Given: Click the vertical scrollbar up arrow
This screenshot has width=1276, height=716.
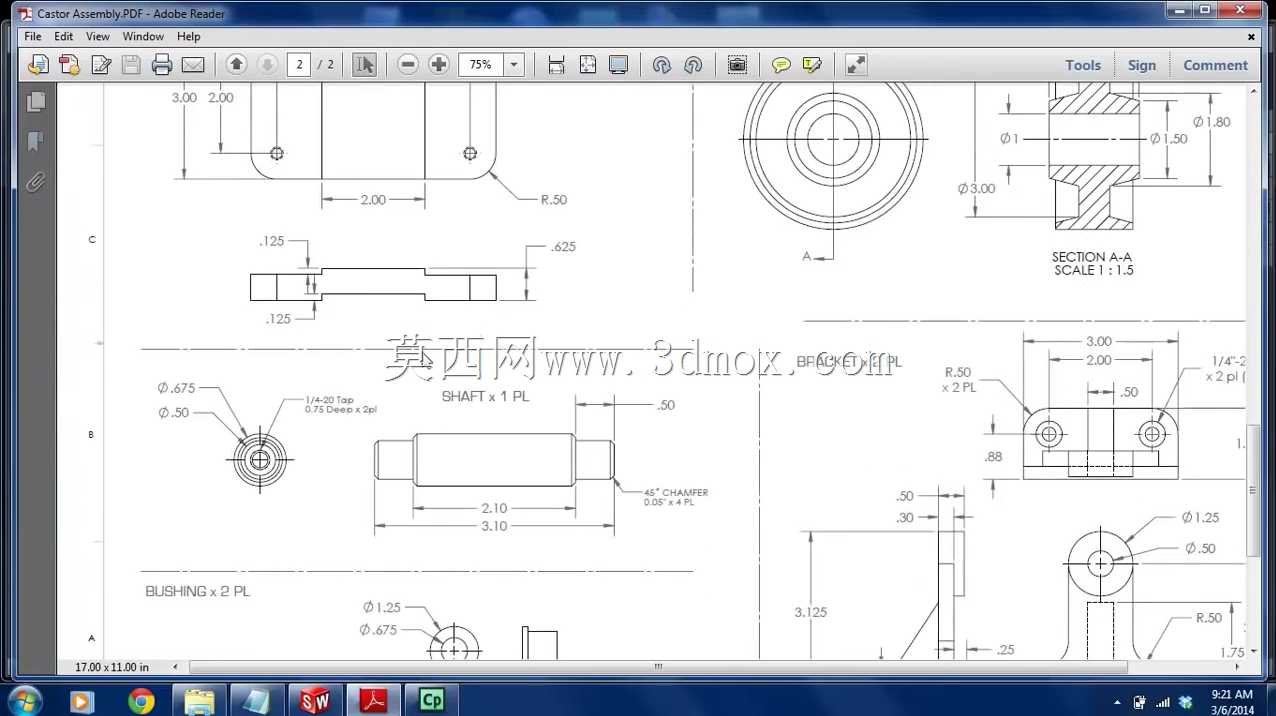Looking at the screenshot, I should (x=1253, y=92).
